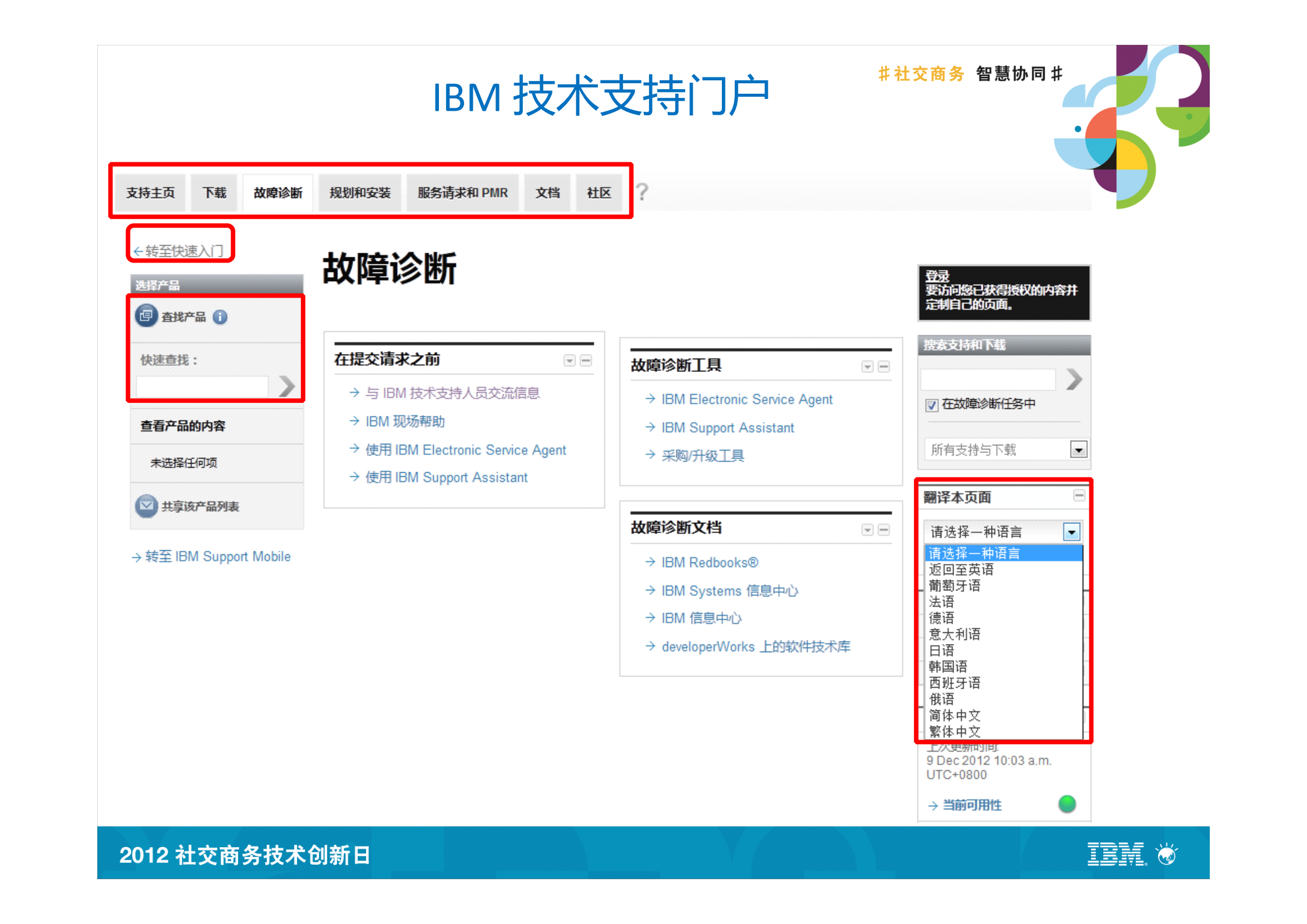Select 简体中文 from the language list

tap(954, 715)
